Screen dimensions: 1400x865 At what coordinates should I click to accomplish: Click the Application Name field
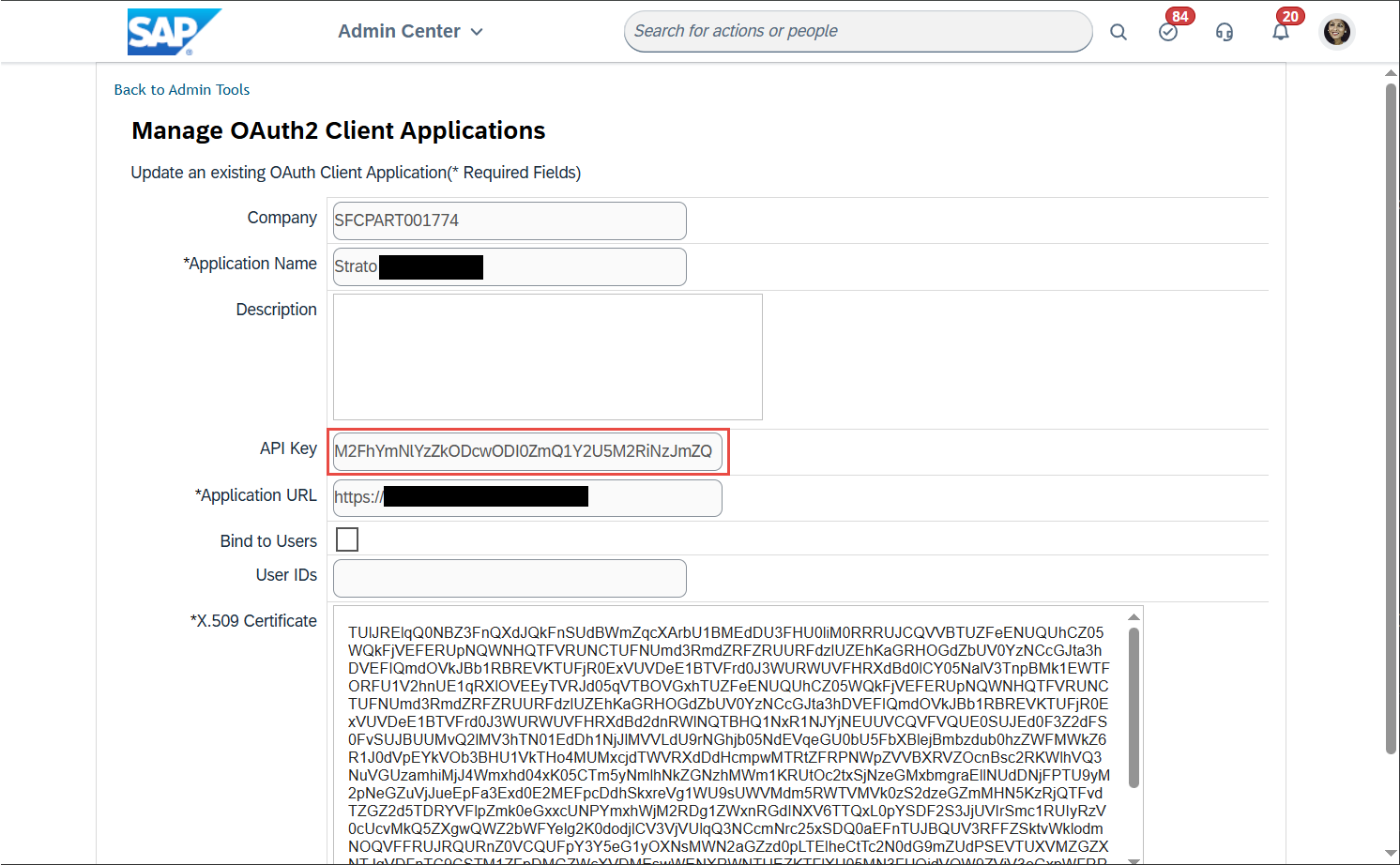(x=582, y=267)
